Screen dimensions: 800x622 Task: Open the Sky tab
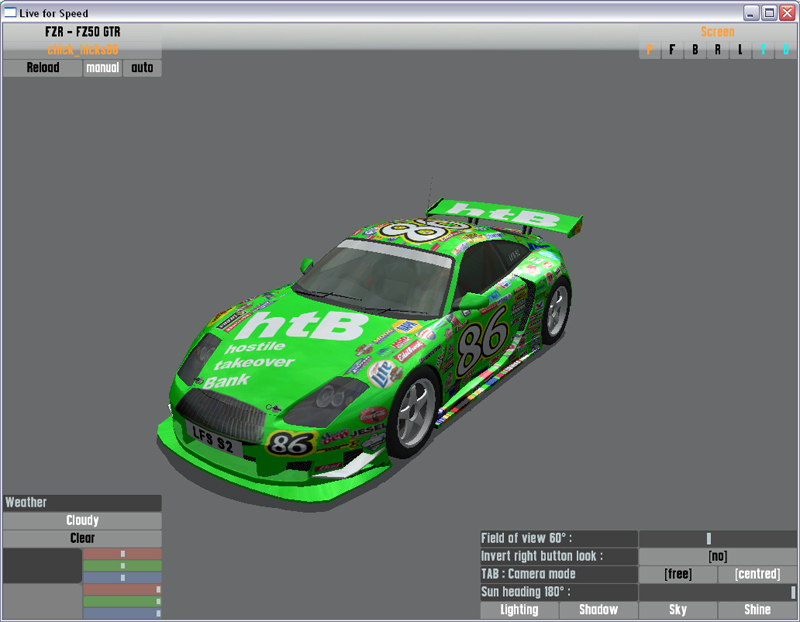point(678,610)
